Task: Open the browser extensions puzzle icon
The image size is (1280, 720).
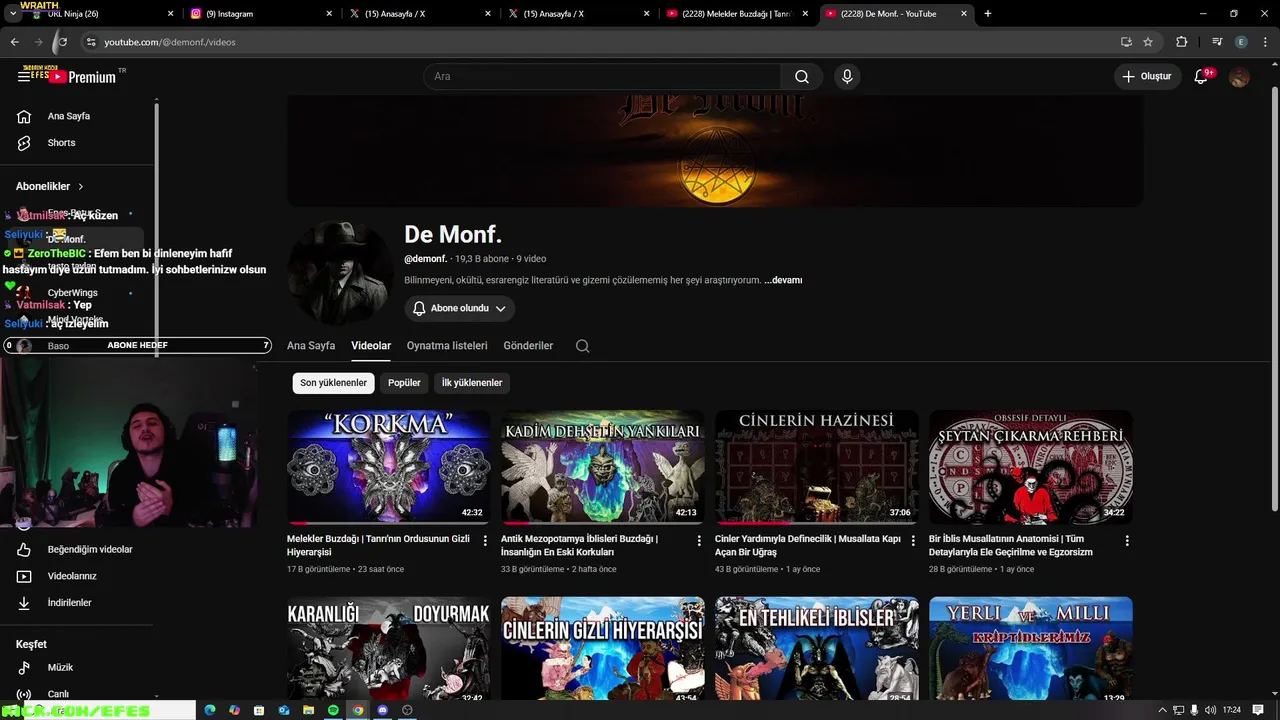Action: (1182, 42)
